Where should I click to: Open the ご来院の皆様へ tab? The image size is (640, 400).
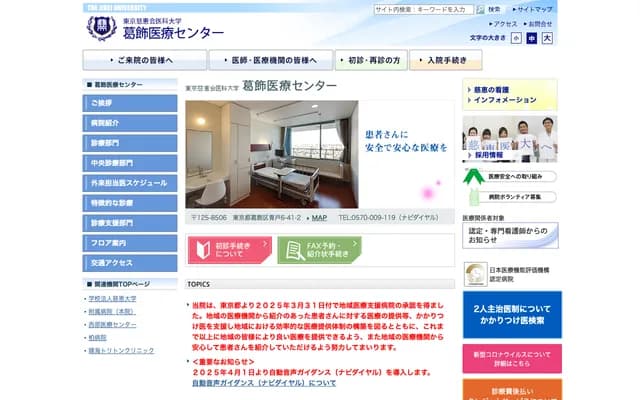(144, 60)
